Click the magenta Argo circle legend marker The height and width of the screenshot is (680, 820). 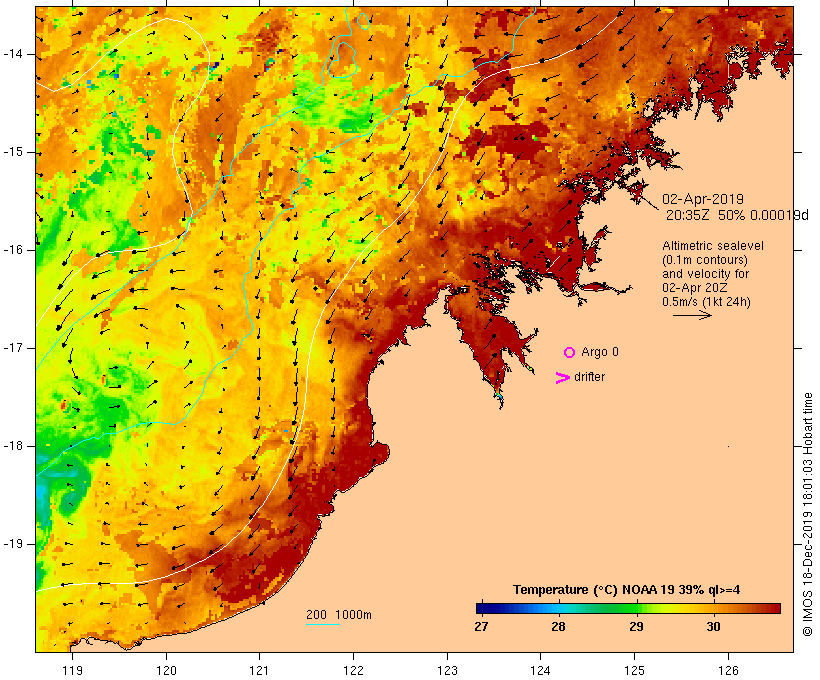click(x=570, y=352)
